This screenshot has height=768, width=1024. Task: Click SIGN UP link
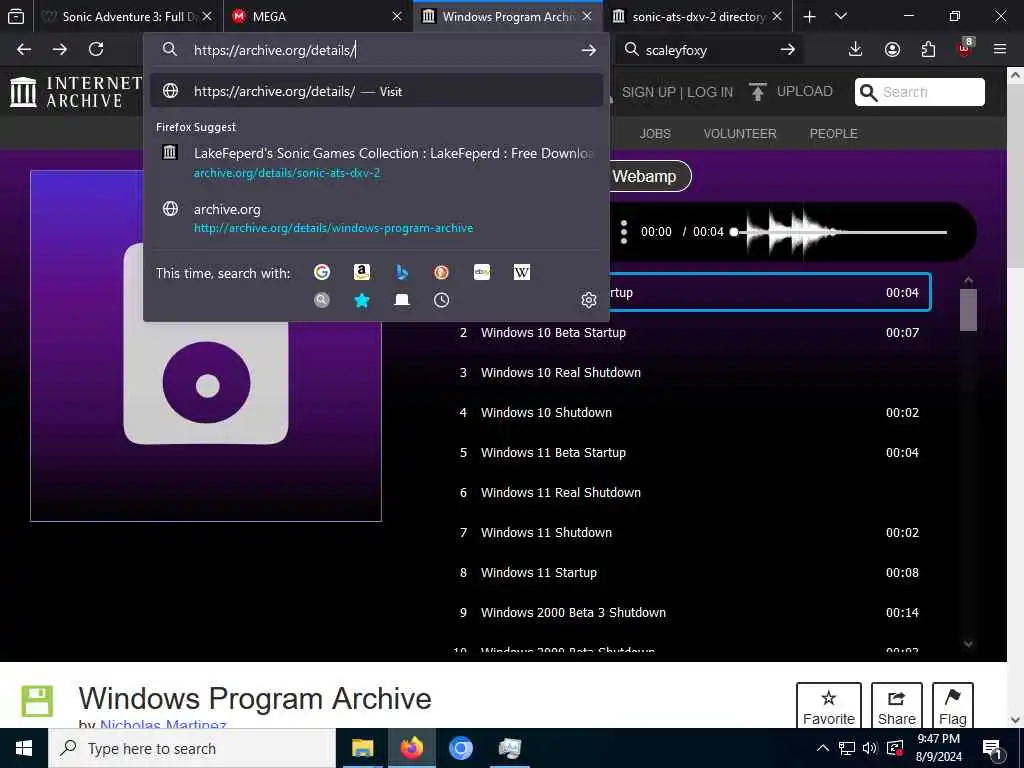click(648, 92)
